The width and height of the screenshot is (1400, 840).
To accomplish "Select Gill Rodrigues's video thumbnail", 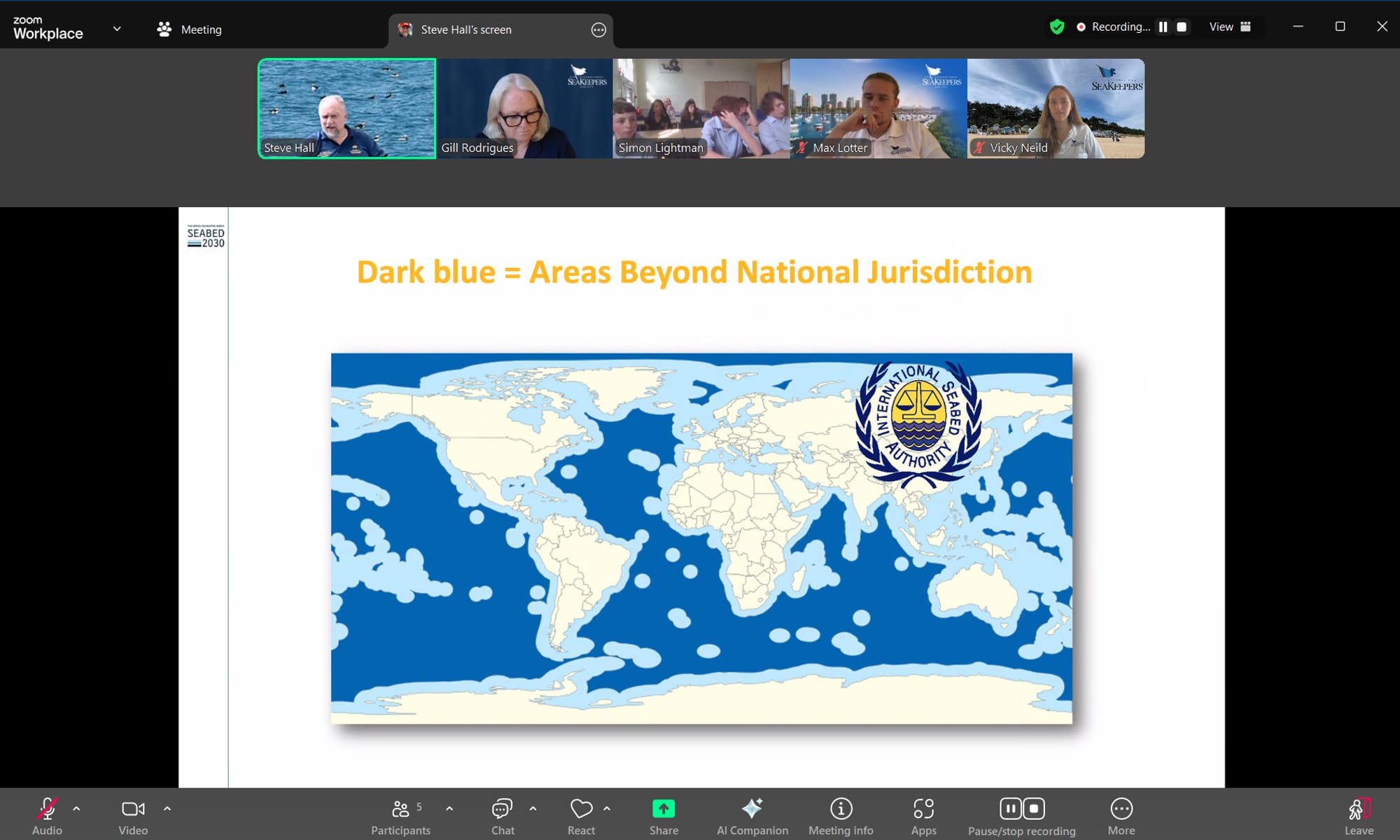I will [524, 108].
